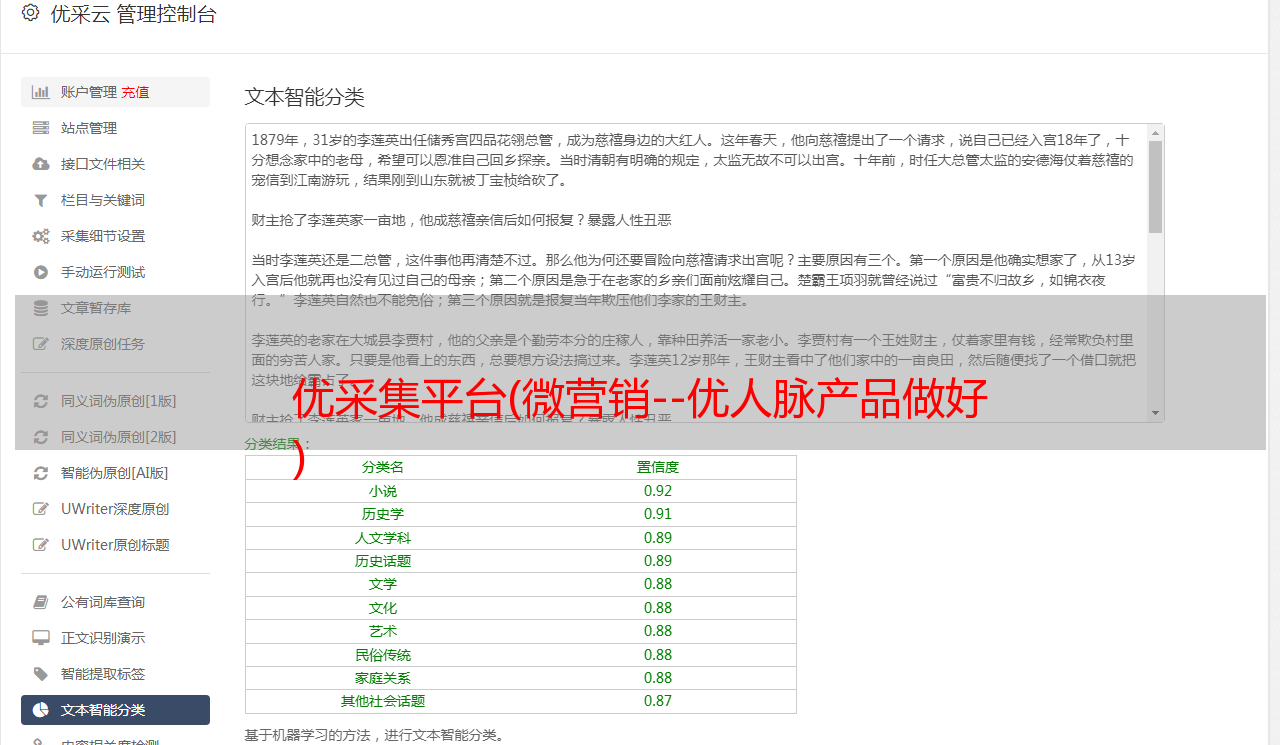The height and width of the screenshot is (745, 1280).
Task: Click the monitor icon for 正文识别演示
Action: 40,638
